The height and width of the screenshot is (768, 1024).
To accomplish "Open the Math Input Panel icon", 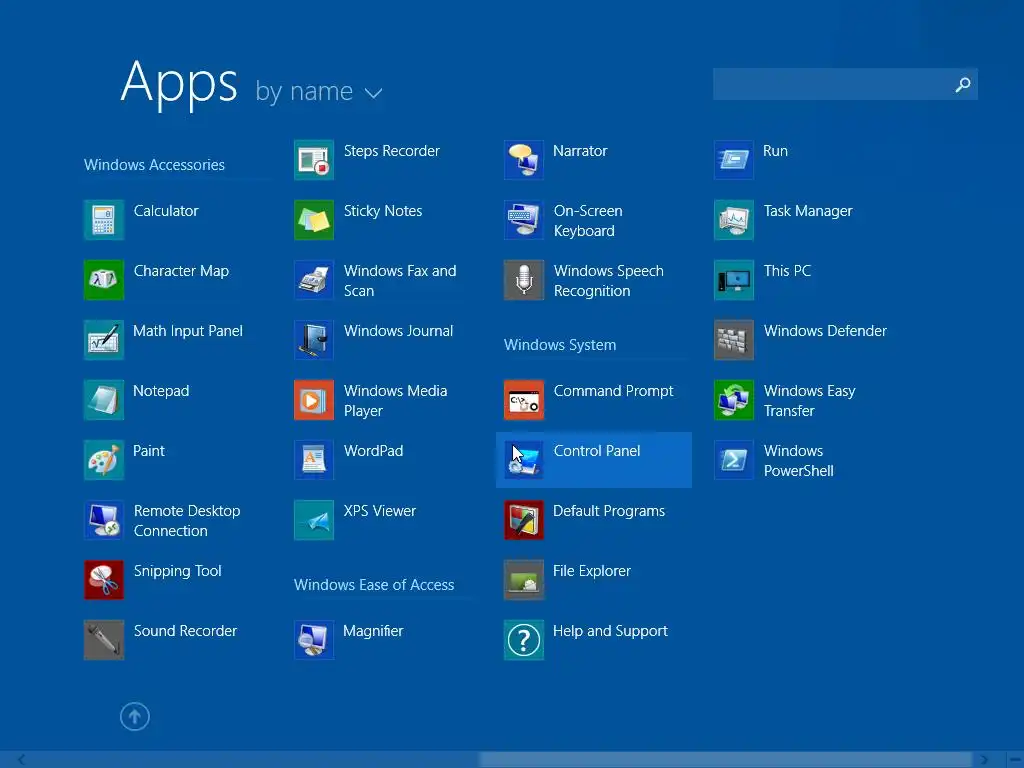I will [x=104, y=340].
